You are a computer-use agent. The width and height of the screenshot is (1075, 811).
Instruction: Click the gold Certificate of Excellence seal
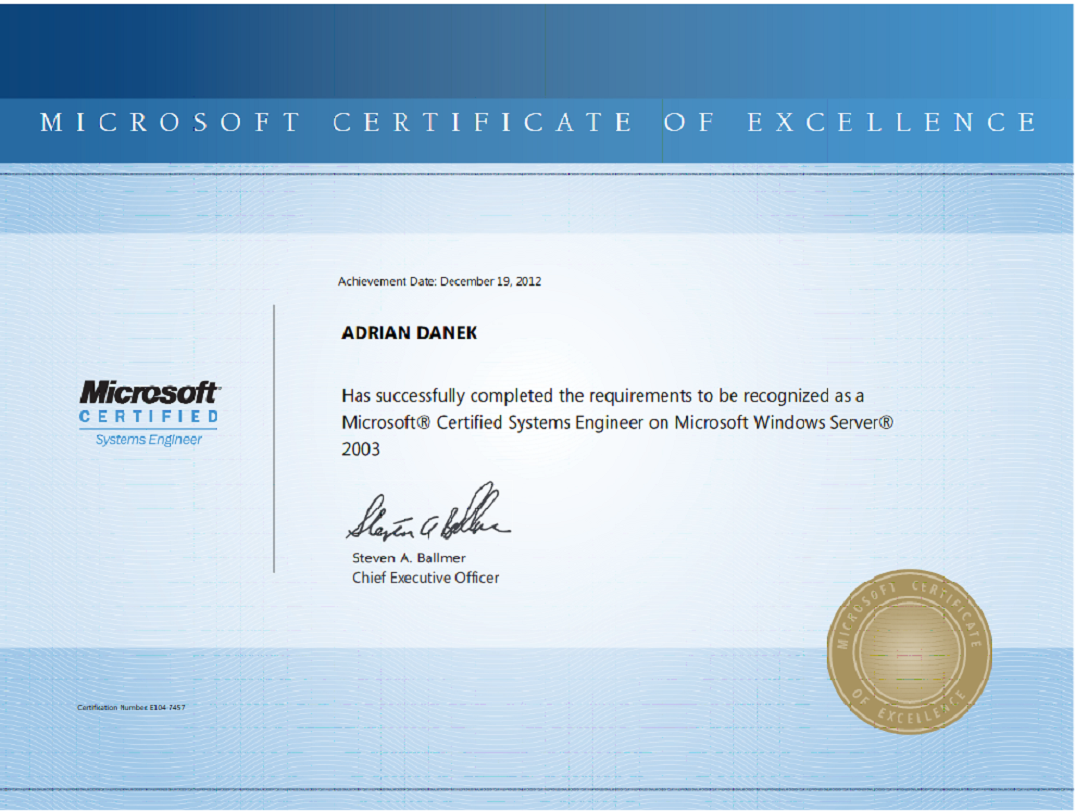[x=909, y=651]
